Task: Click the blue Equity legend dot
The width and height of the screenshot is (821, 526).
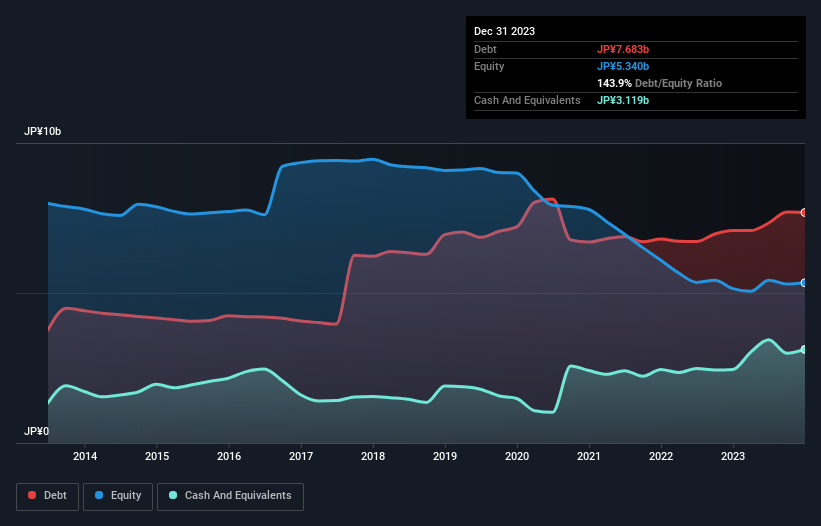Action: pyautogui.click(x=99, y=495)
